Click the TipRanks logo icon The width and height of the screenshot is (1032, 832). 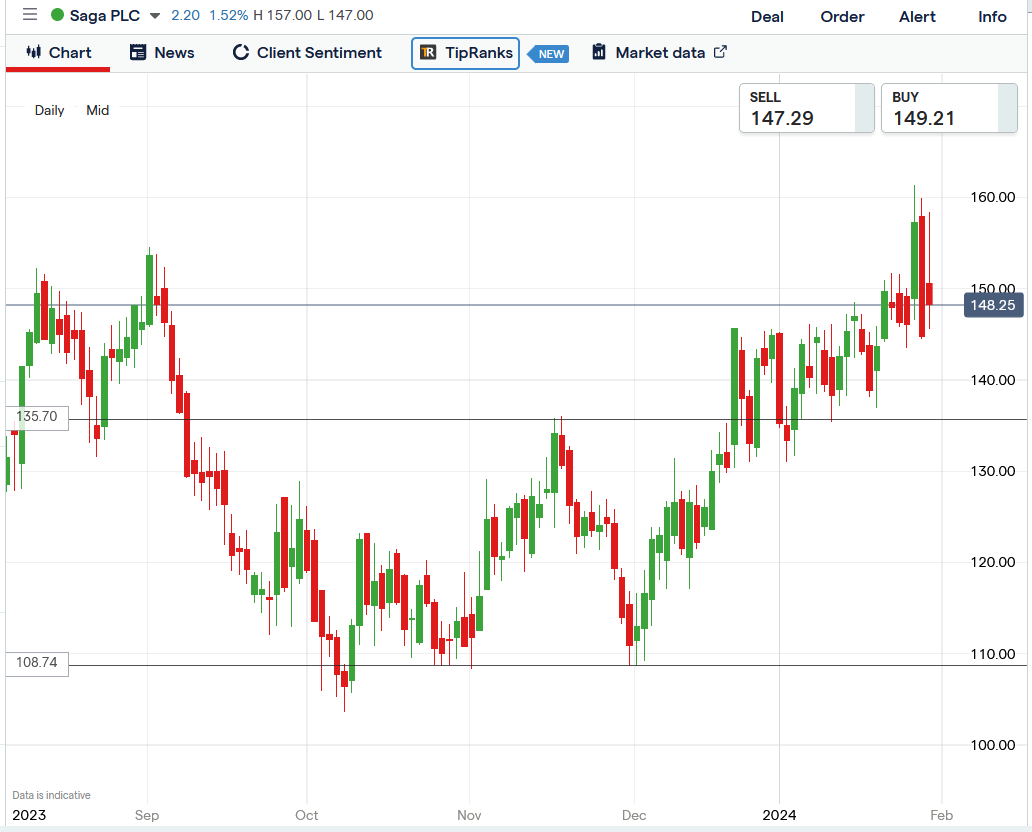tap(428, 53)
